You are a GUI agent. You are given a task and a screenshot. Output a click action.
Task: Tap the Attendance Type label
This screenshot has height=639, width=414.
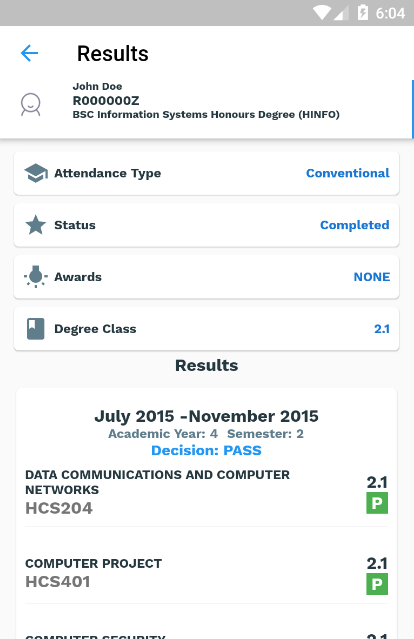[x=108, y=174]
